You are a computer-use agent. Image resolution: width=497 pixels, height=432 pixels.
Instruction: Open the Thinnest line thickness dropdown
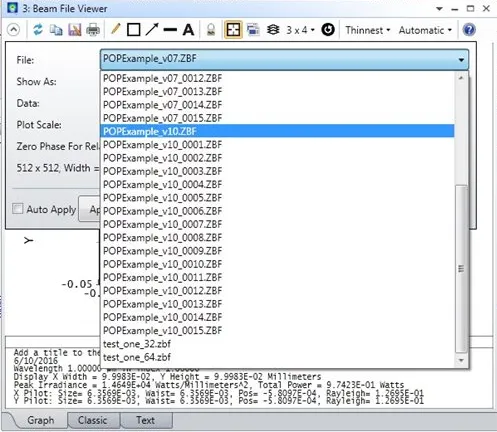point(367,30)
